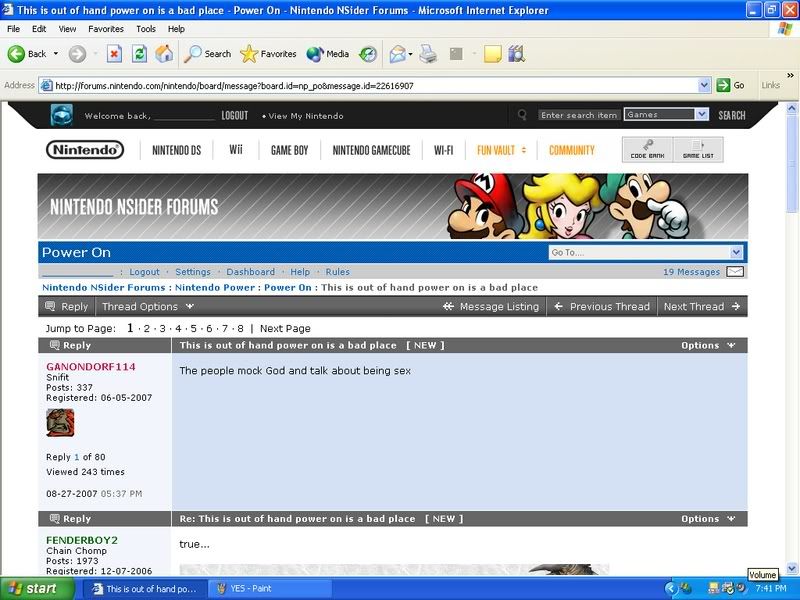Open the Tools menu

pyautogui.click(x=145, y=29)
